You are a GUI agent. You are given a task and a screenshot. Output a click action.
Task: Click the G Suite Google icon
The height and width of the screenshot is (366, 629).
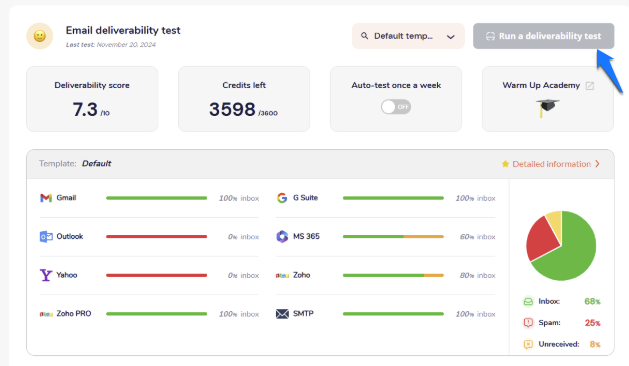pyautogui.click(x=282, y=198)
